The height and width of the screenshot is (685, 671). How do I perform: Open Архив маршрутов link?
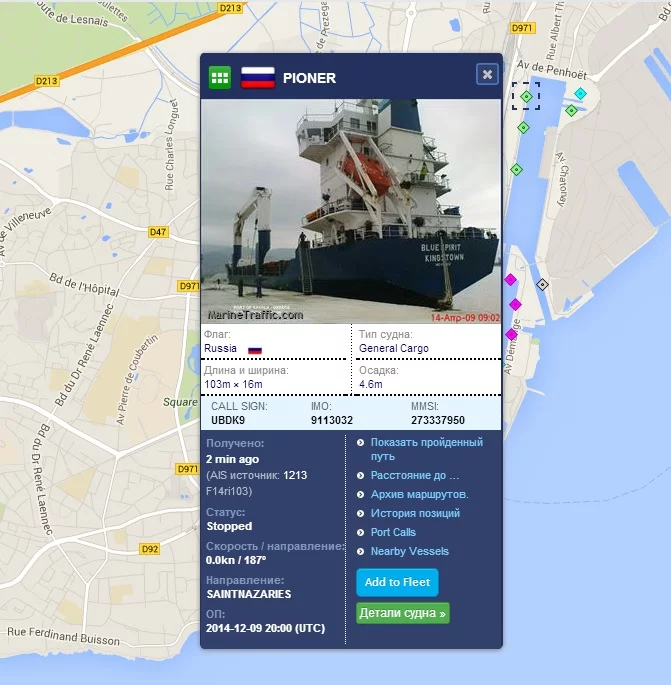(419, 495)
